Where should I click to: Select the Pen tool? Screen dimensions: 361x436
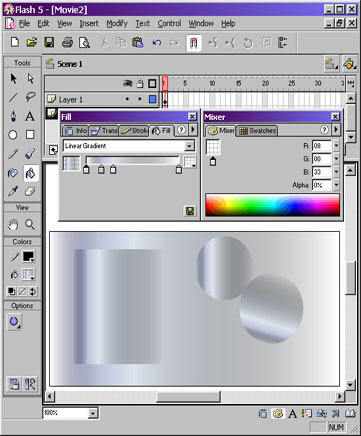pos(13,116)
